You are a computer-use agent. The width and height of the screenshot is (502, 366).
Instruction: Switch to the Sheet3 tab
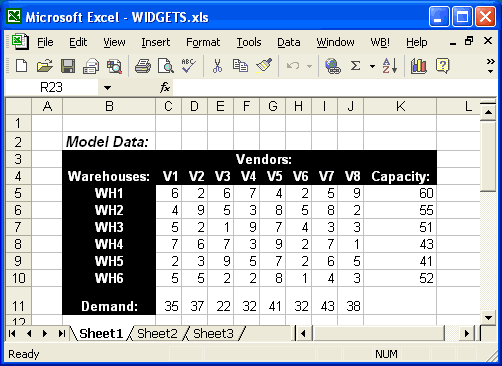coord(213,333)
